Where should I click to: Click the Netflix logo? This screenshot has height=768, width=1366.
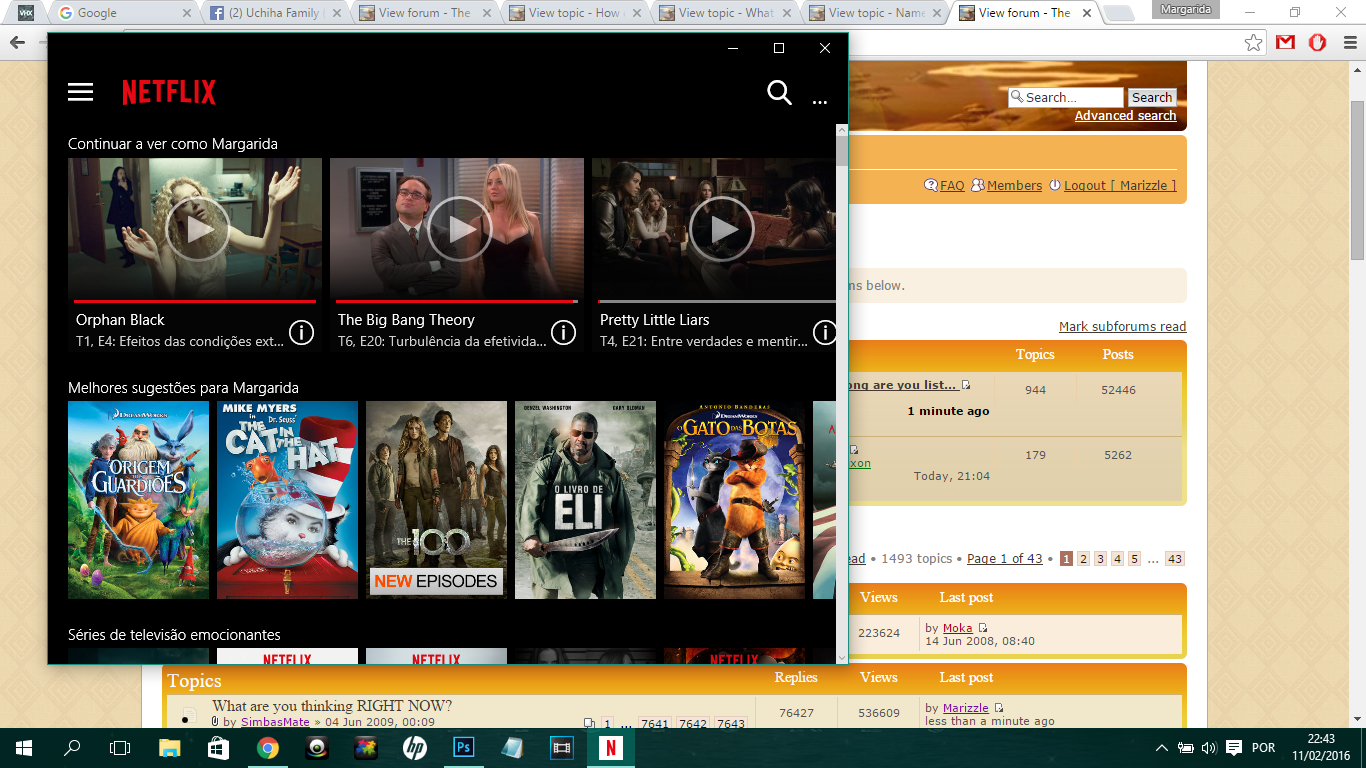pos(169,93)
